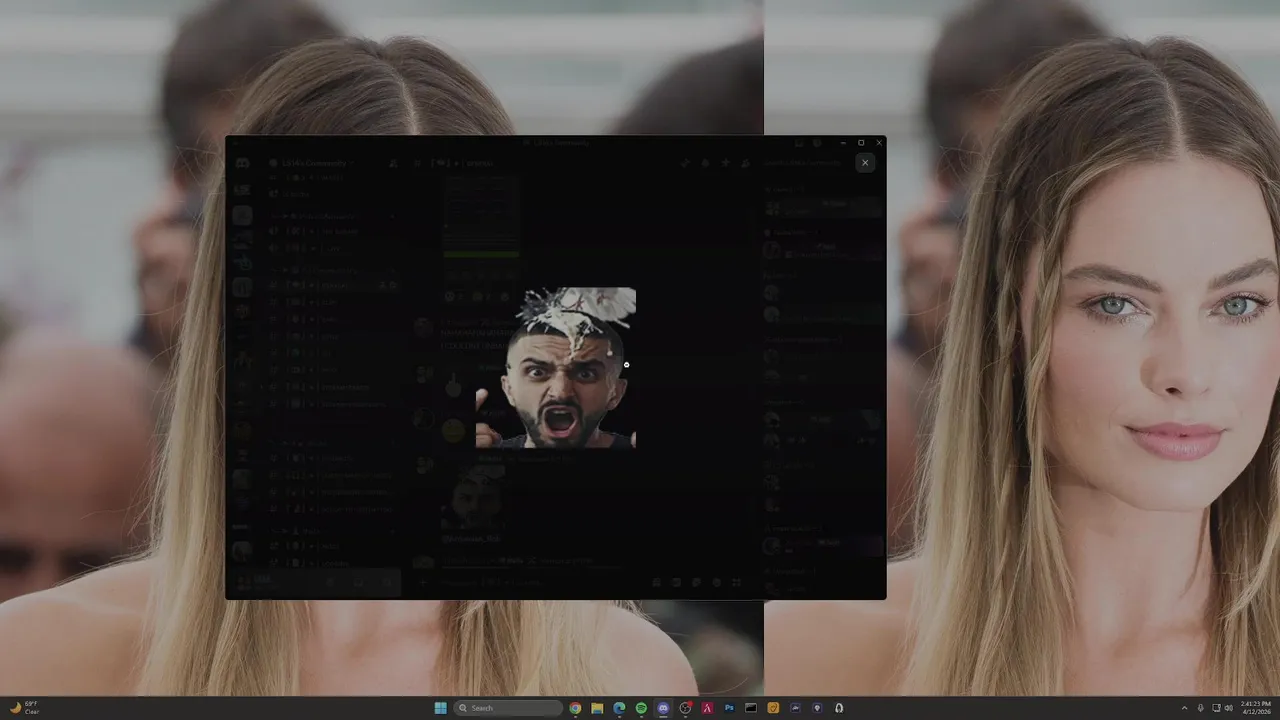Open the clock and date panel

1256,708
